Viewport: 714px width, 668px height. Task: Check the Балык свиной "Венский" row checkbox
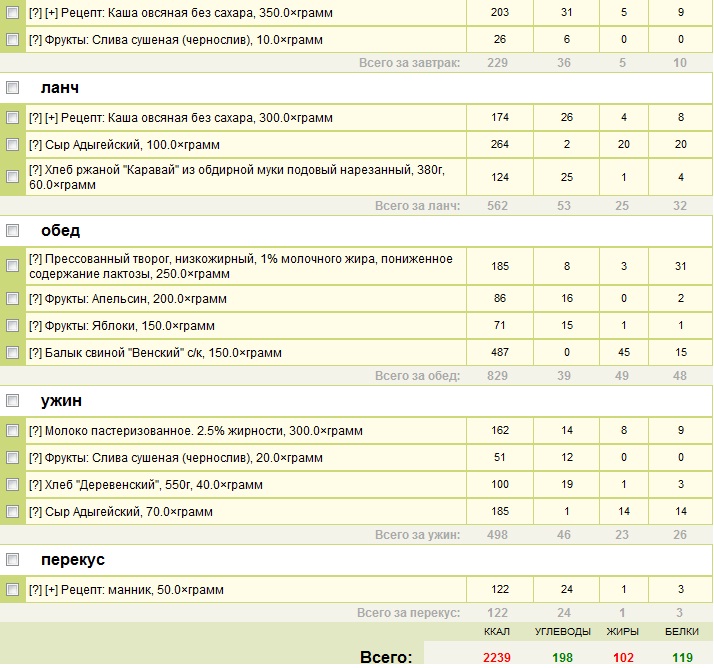tap(13, 353)
